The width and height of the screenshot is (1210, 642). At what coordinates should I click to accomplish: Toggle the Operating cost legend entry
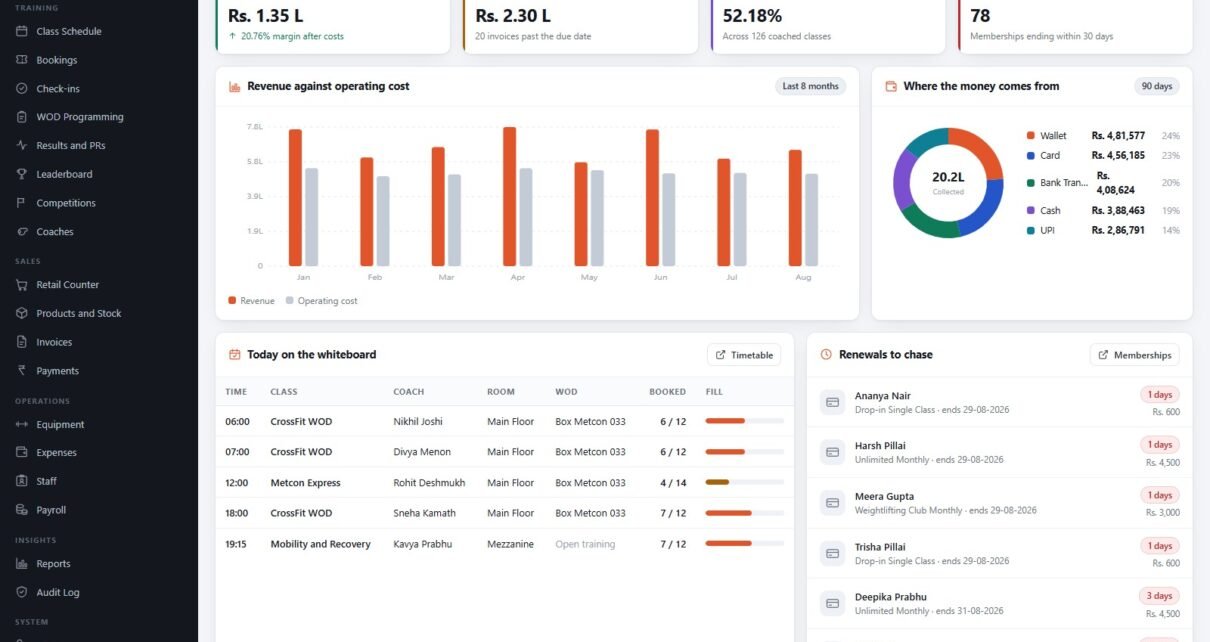tap(321, 301)
